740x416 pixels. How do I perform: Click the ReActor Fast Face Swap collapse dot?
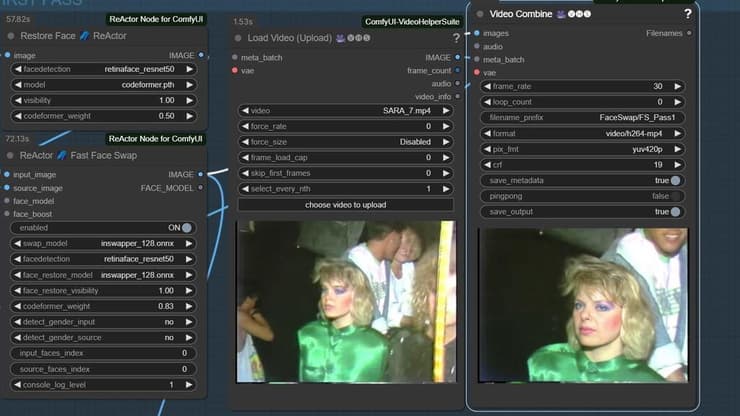click(10, 155)
